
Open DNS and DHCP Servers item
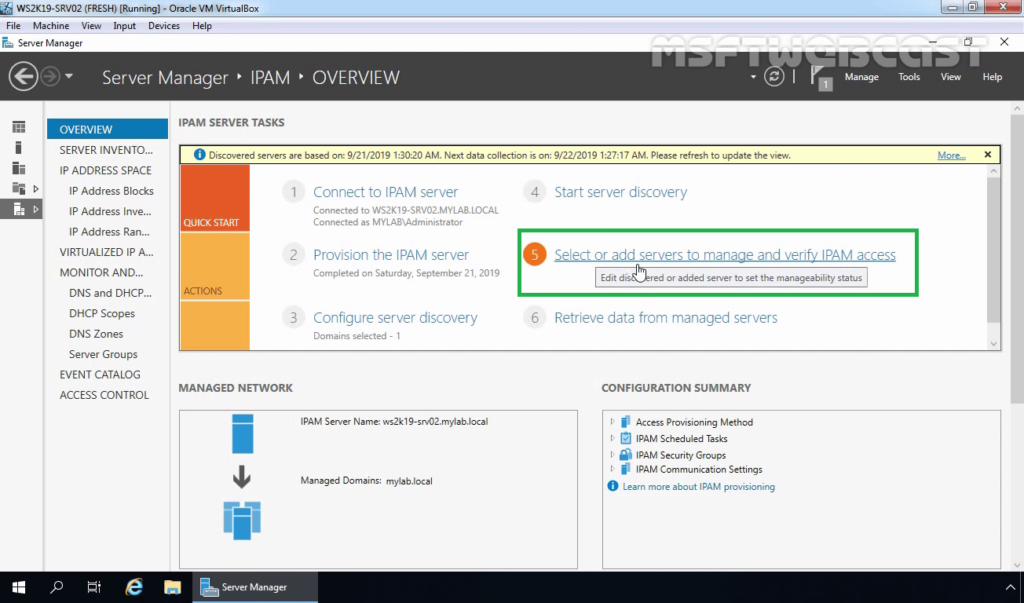[x=110, y=293]
